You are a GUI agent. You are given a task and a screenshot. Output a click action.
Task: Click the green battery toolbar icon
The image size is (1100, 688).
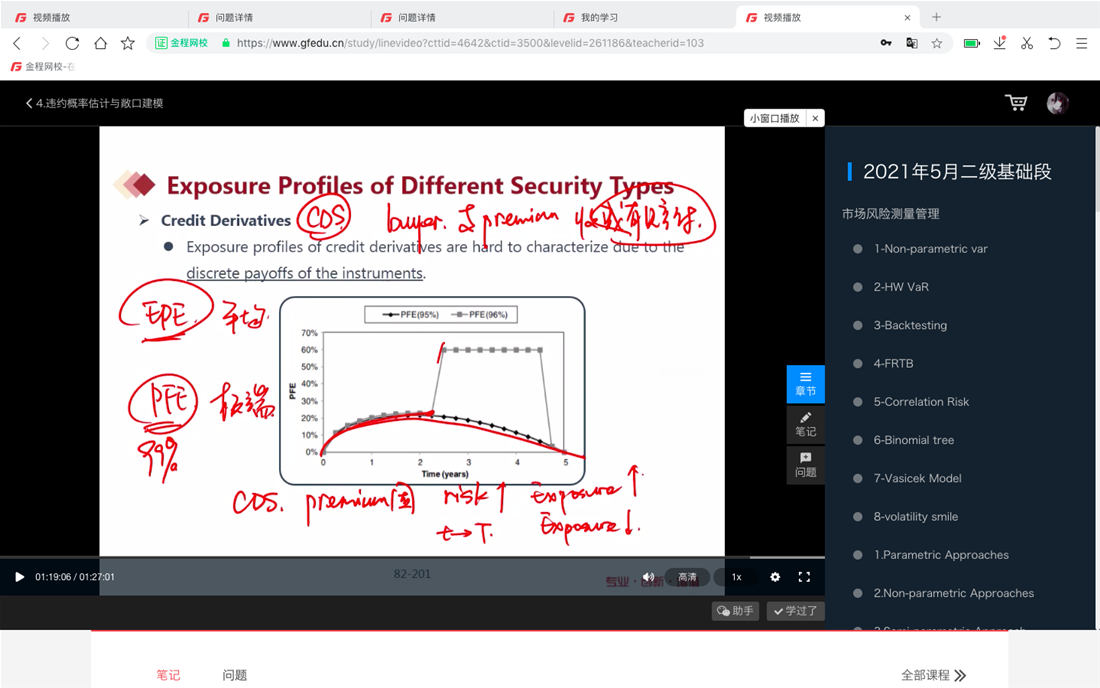972,43
